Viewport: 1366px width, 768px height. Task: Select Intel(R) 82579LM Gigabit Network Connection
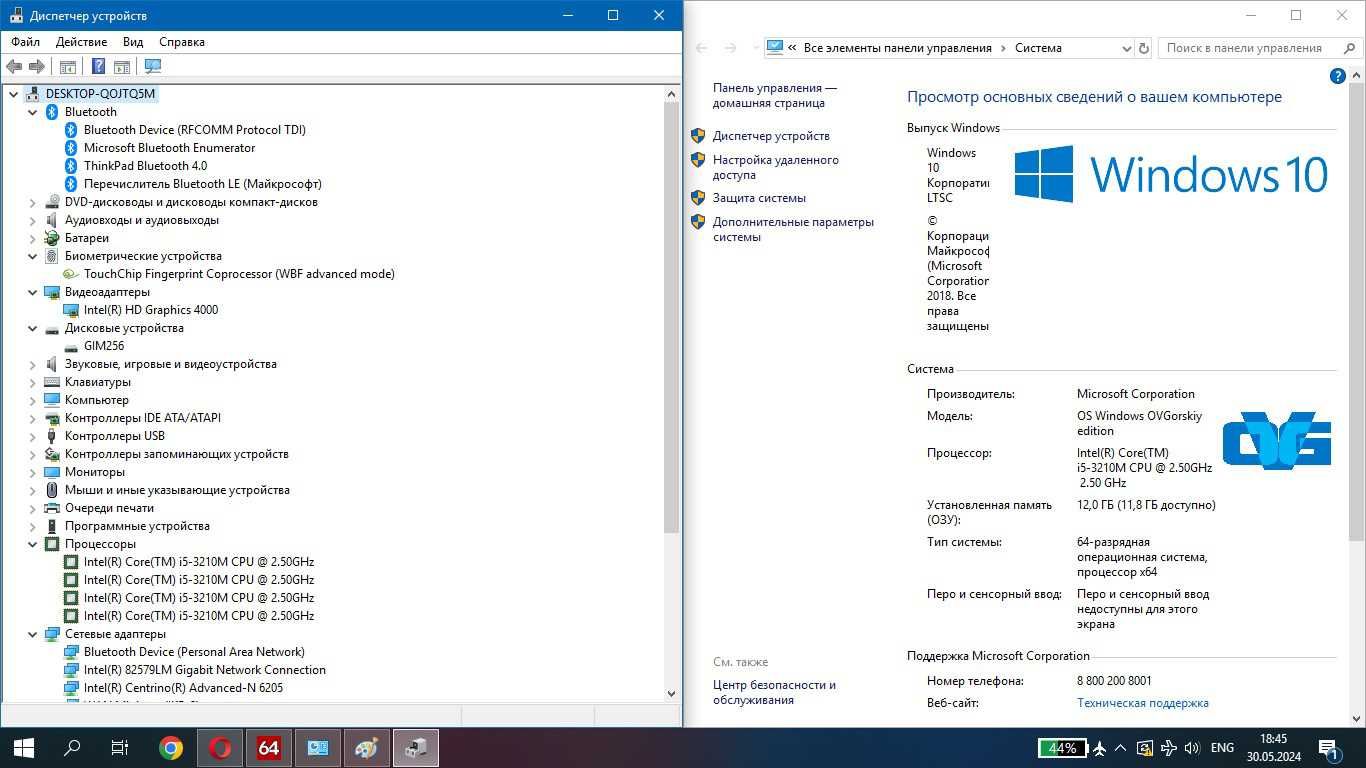click(x=205, y=670)
